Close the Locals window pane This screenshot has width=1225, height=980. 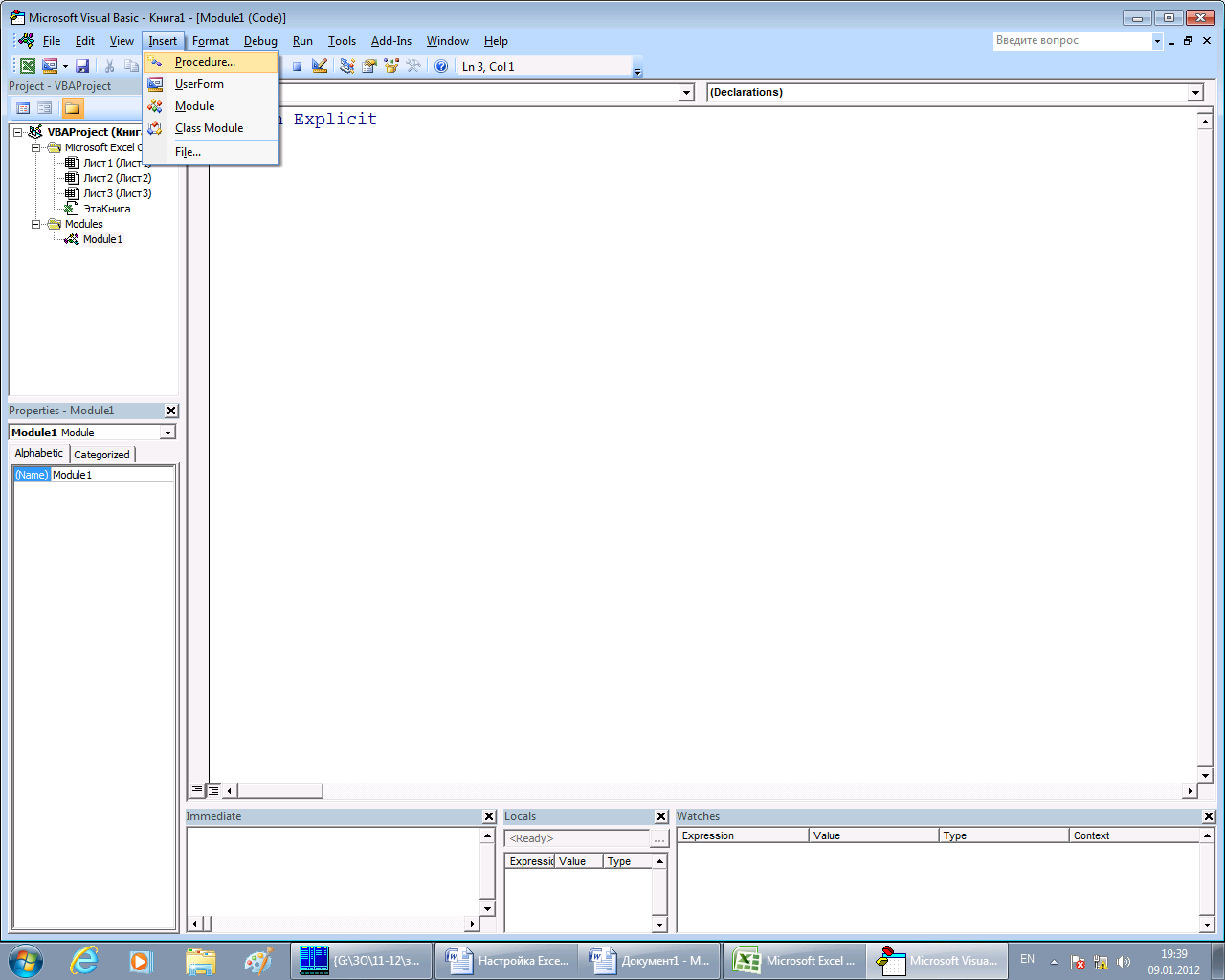[x=661, y=816]
